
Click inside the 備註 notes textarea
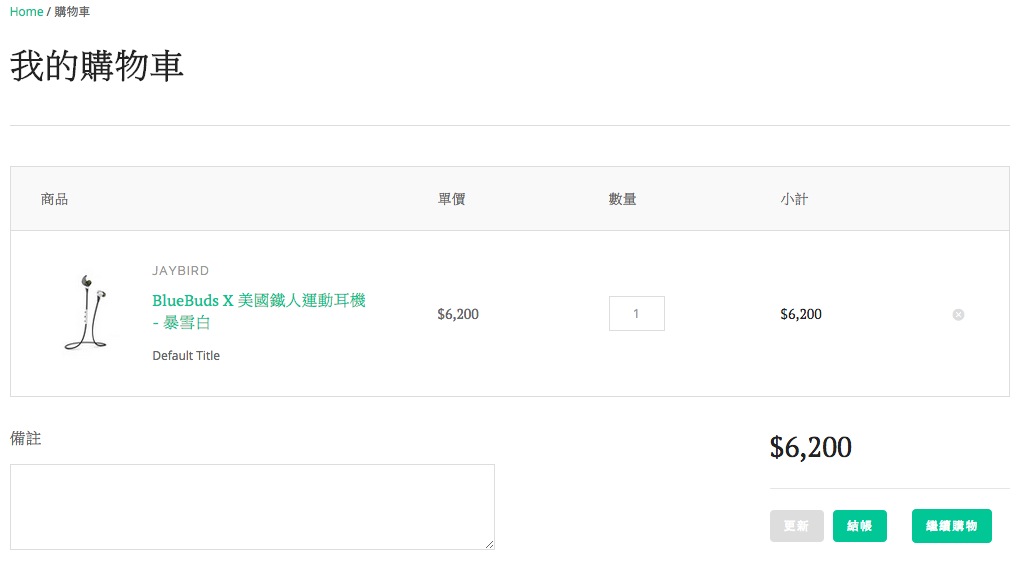pyautogui.click(x=252, y=507)
